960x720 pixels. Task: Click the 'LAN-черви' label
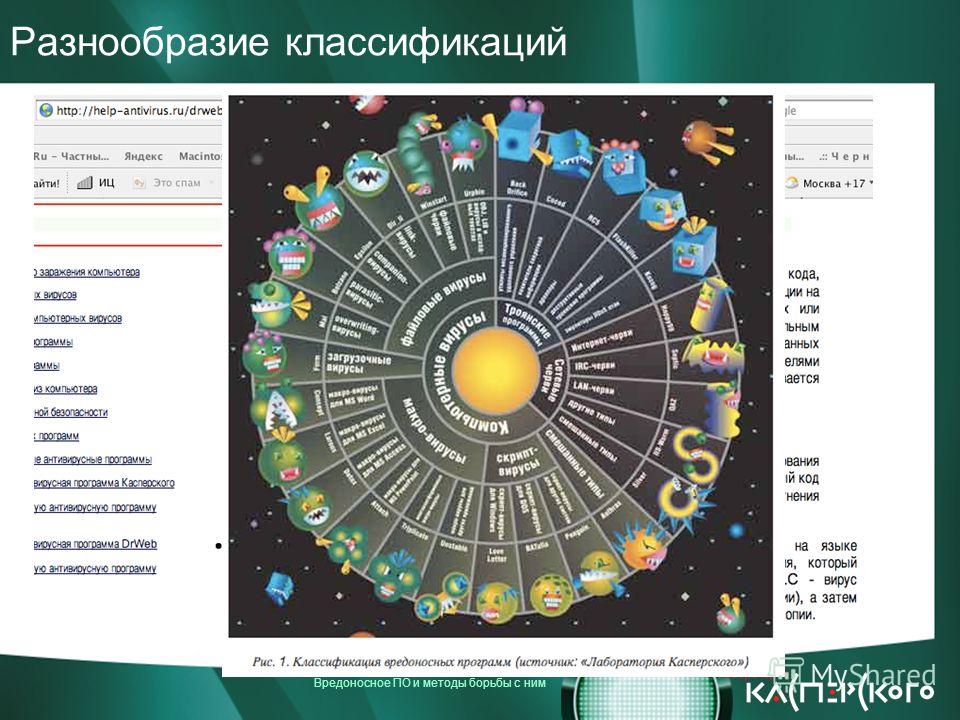[593, 389]
